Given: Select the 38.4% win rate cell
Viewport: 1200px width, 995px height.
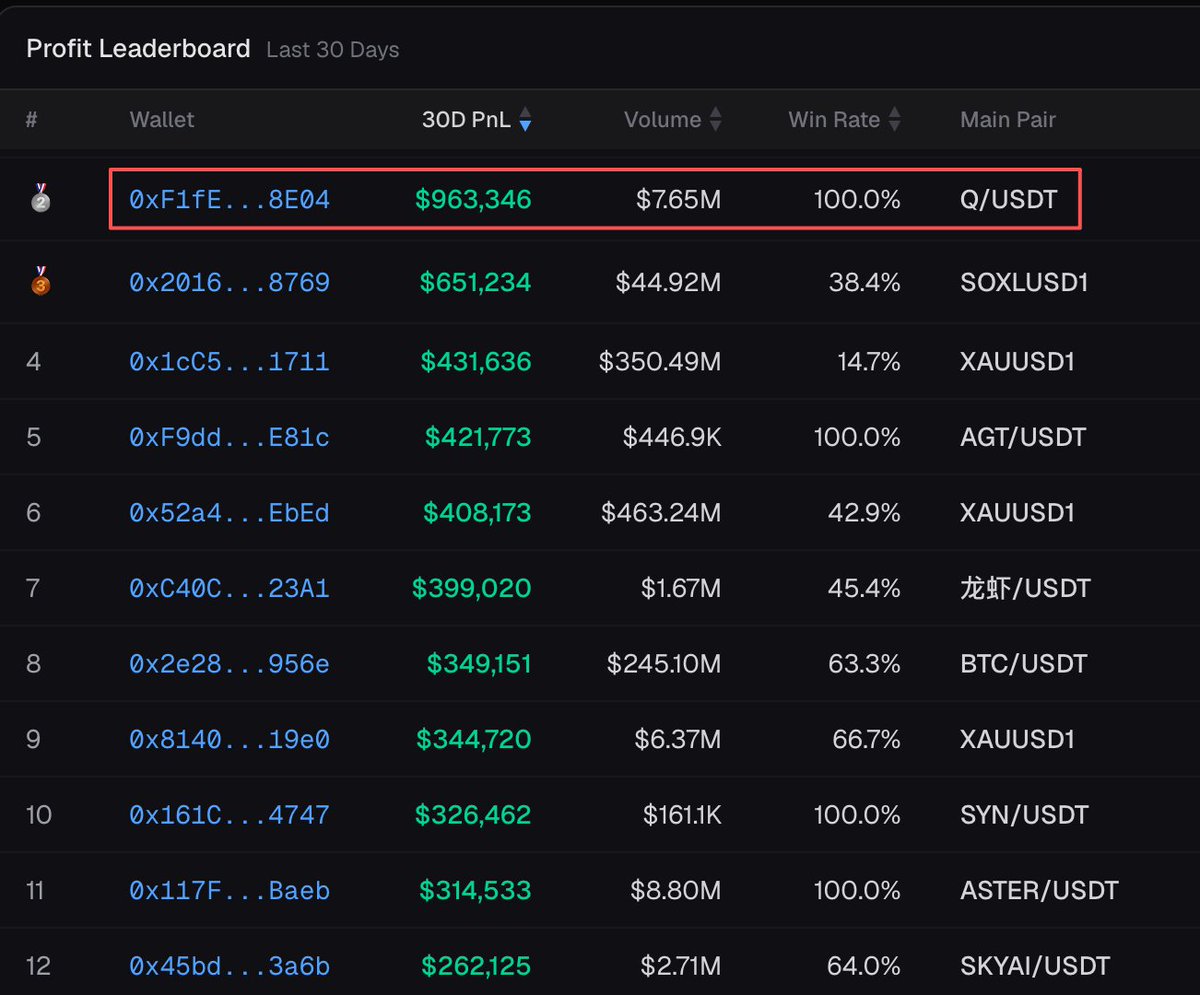Looking at the screenshot, I should (x=865, y=283).
